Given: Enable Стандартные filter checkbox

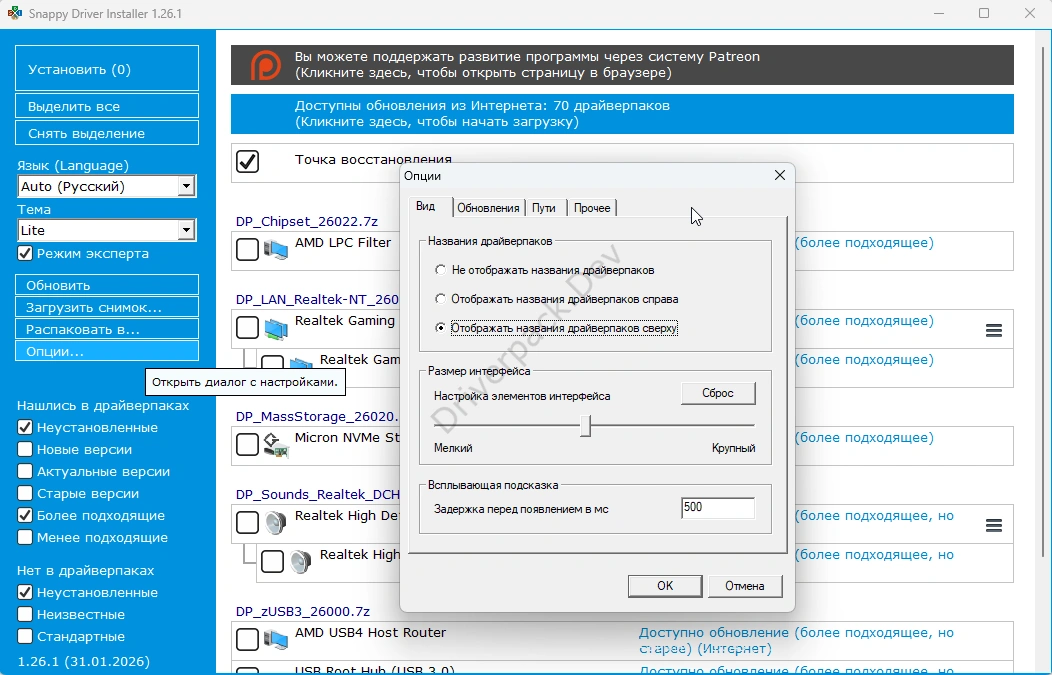Looking at the screenshot, I should pyautogui.click(x=25, y=636).
